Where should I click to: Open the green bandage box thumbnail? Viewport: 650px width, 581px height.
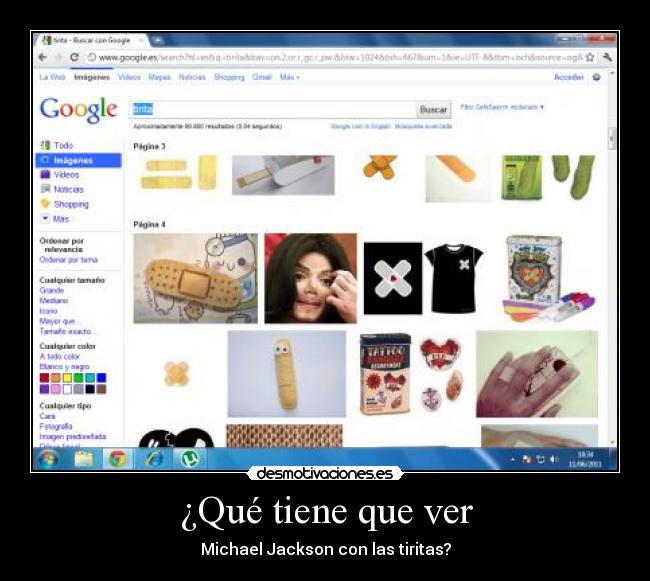[548, 178]
